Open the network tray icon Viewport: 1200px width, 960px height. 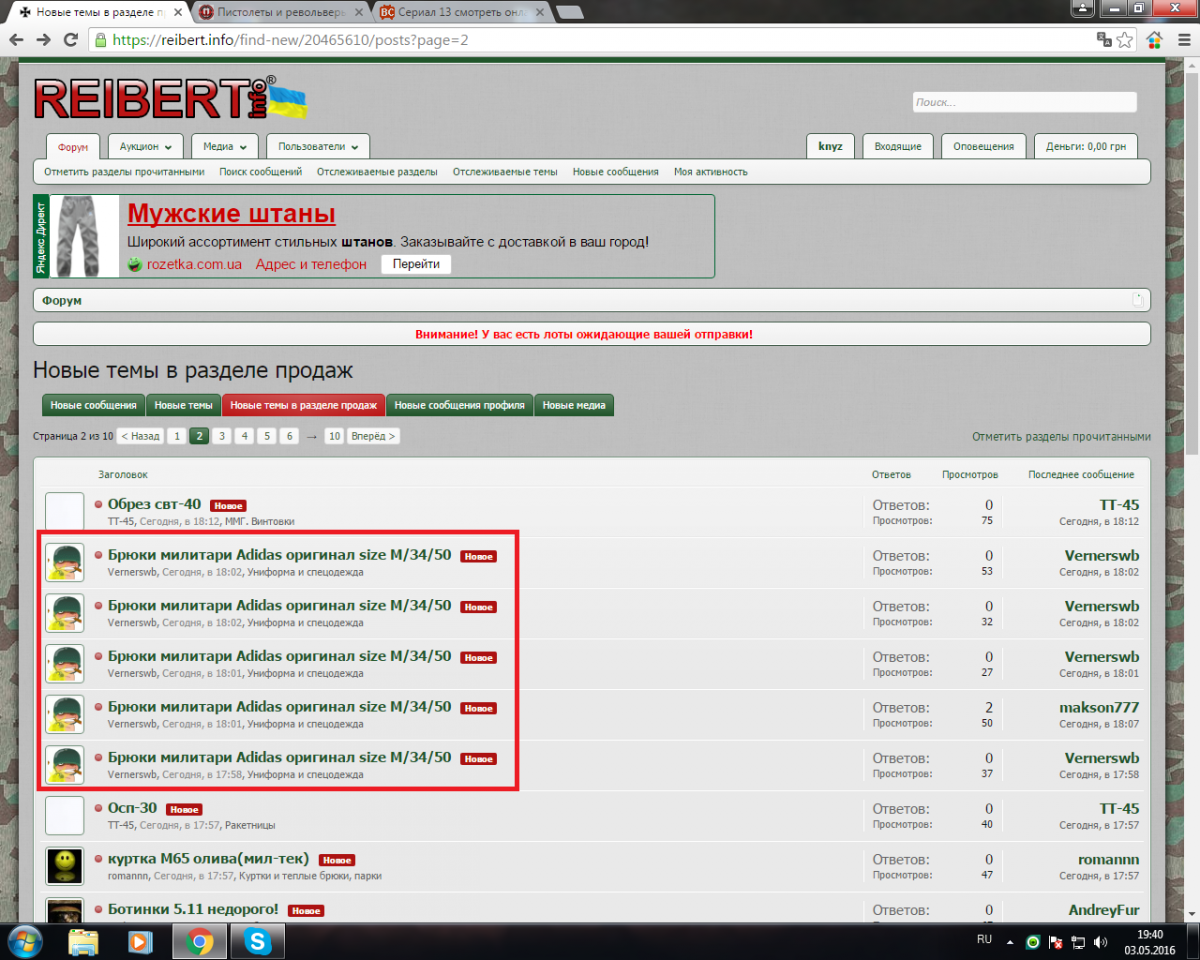pos(1078,942)
